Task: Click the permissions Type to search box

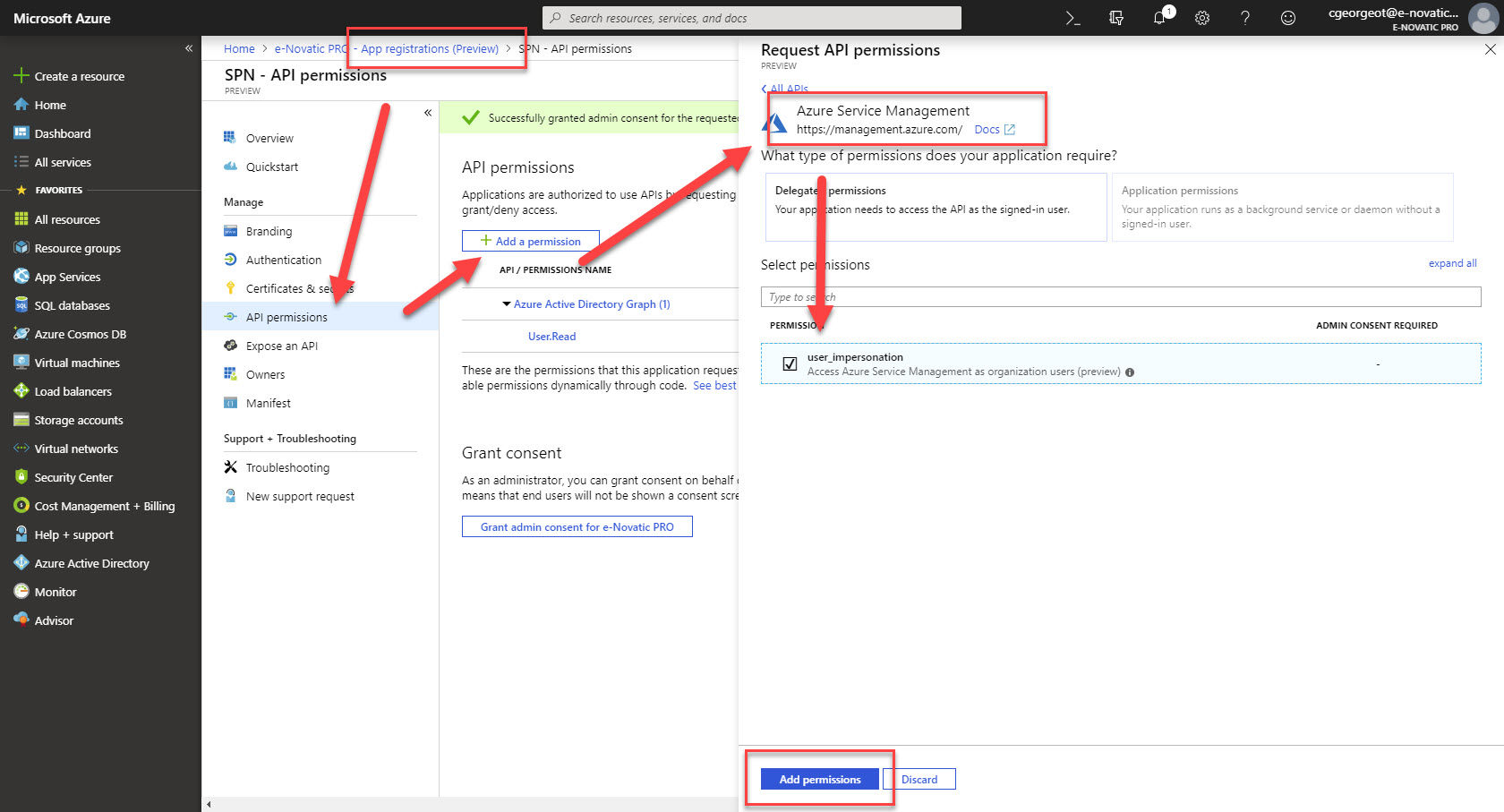Action: [x=1121, y=296]
